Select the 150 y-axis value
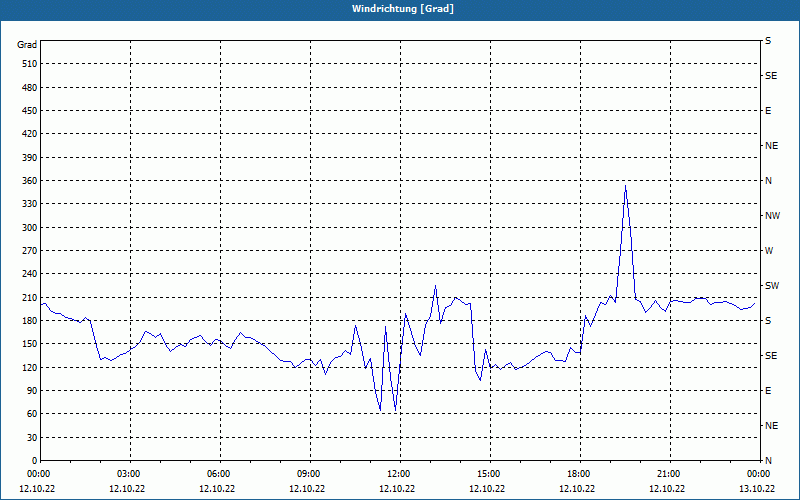 (30, 344)
